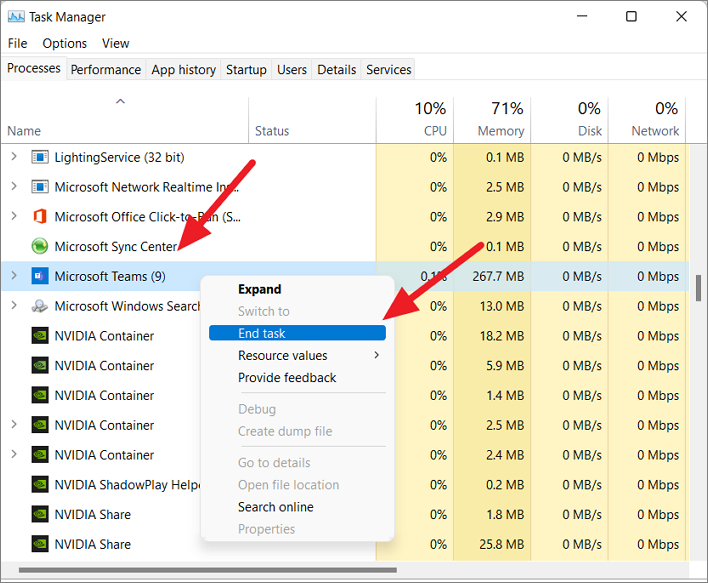Image resolution: width=708 pixels, height=583 pixels.
Task: Click the vertical scrollbar thumb
Action: 699,288
